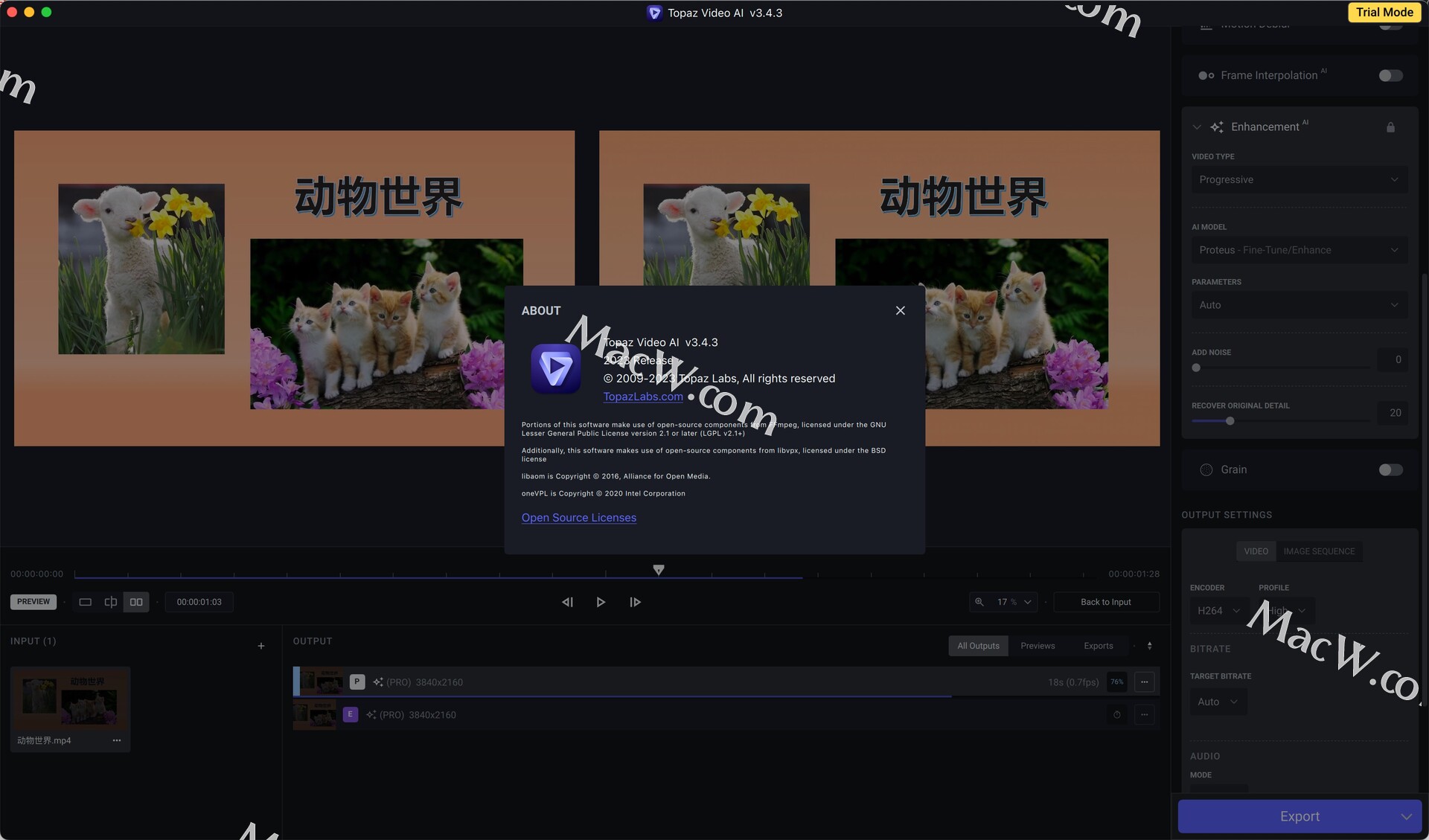Viewport: 1429px width, 840px height.
Task: Click the Topaz Video AI logo in About
Action: click(555, 368)
